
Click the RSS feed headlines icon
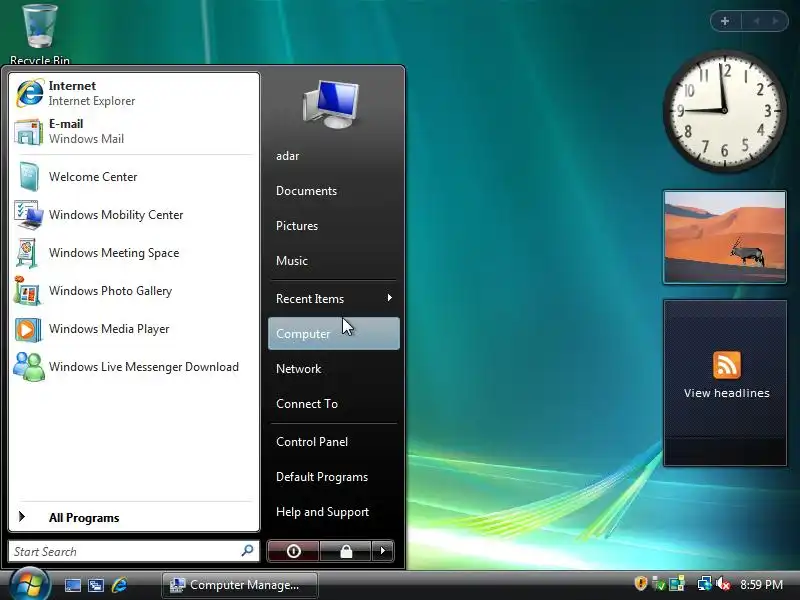click(727, 365)
